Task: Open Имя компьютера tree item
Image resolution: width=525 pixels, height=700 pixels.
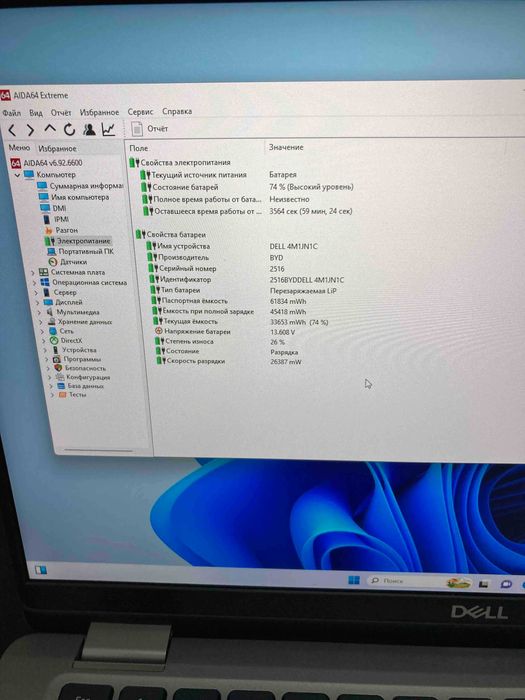Action: [x=74, y=197]
